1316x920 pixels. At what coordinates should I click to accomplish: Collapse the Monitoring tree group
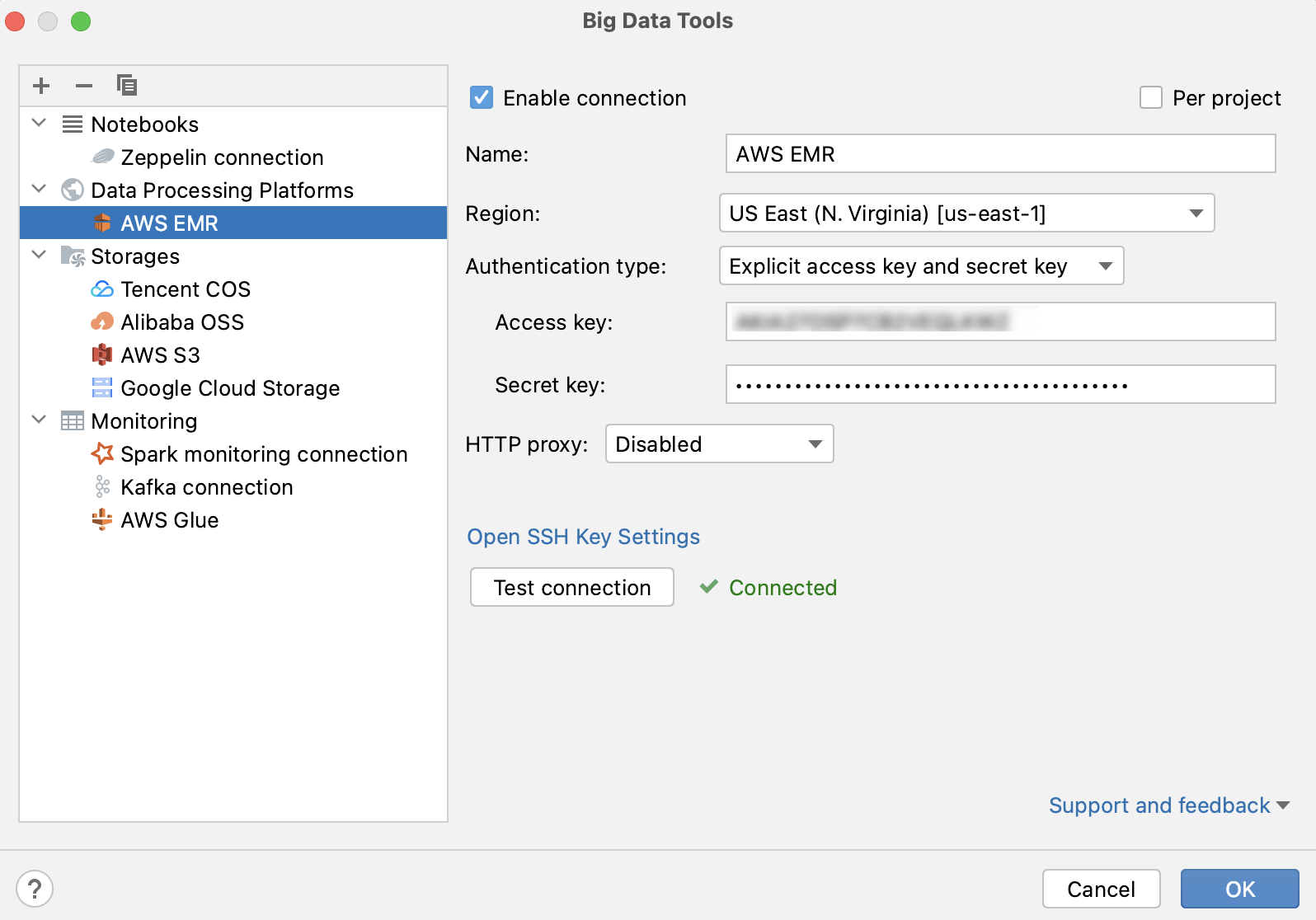39,420
